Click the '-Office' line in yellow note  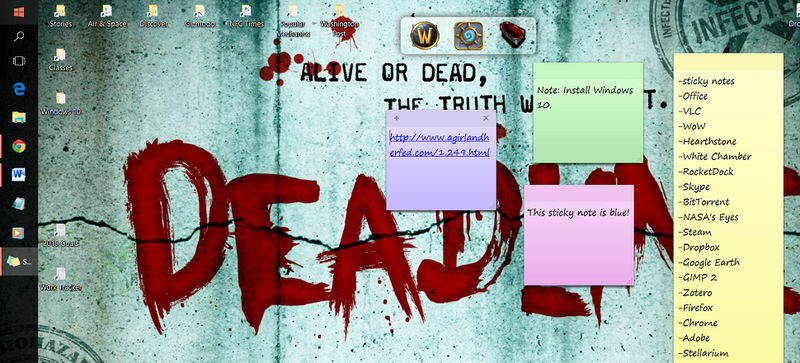[693, 96]
